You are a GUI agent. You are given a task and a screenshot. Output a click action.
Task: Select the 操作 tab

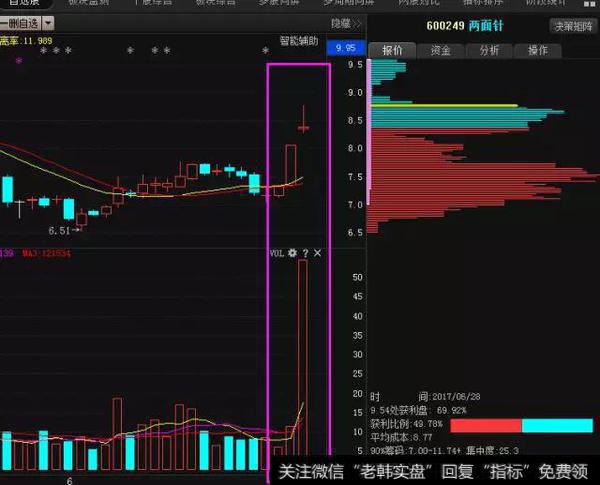pos(537,49)
